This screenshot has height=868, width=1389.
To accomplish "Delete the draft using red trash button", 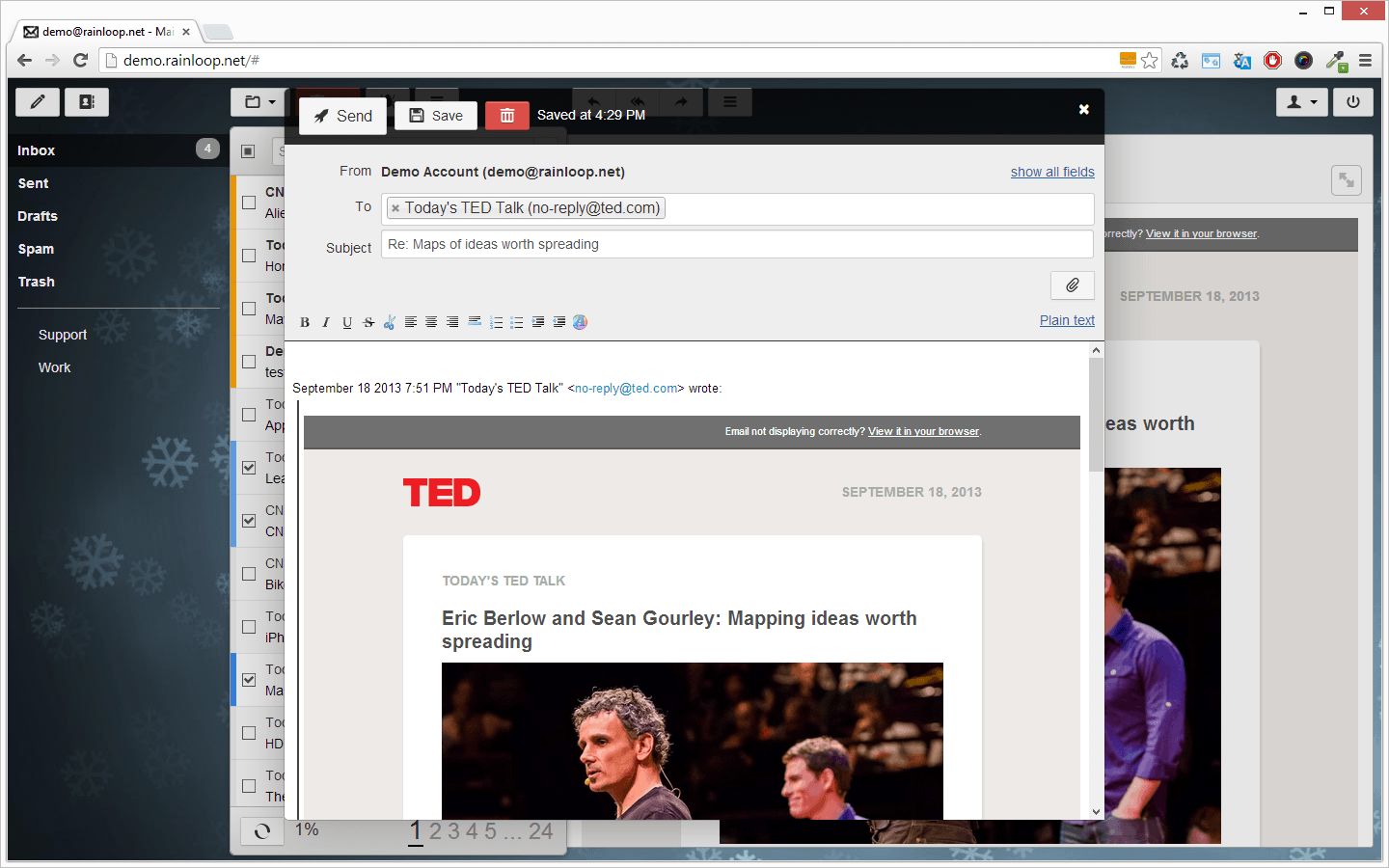I will (x=507, y=116).
